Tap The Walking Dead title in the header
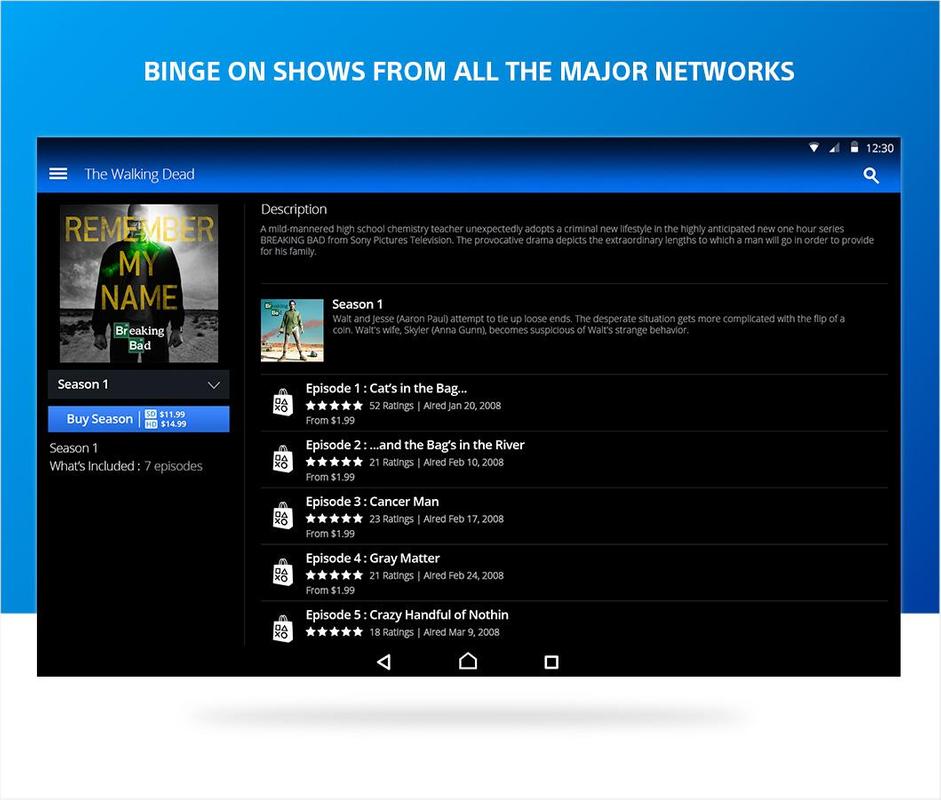This screenshot has width=941, height=800. 139,174
